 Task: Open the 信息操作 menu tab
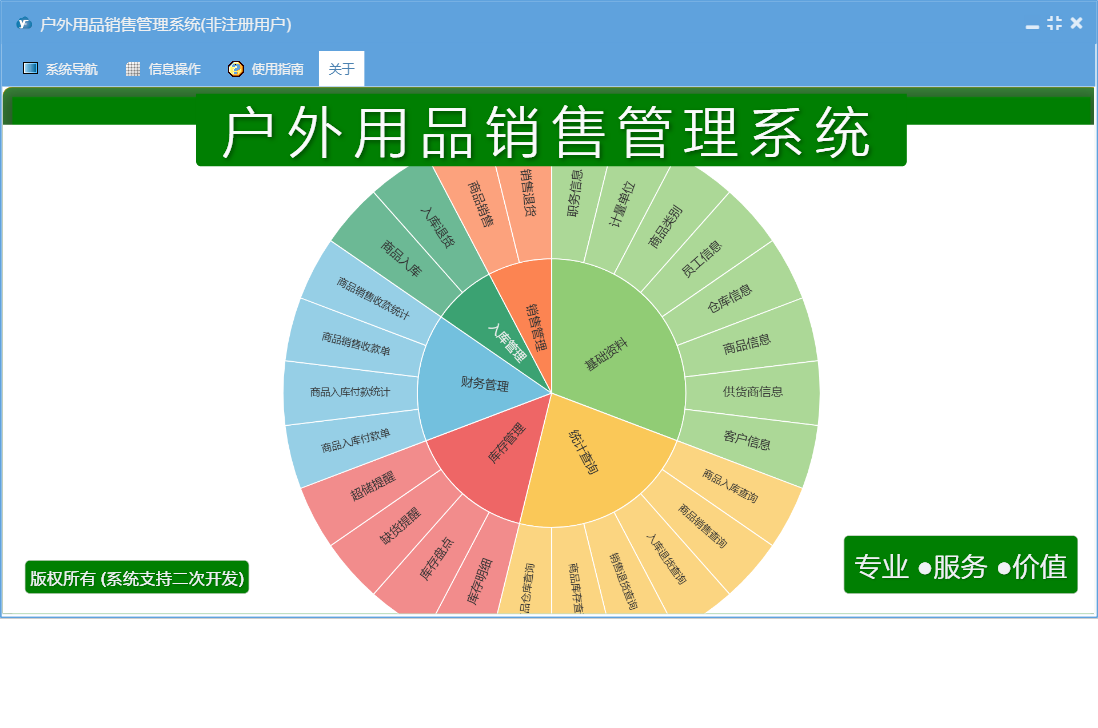pos(163,69)
